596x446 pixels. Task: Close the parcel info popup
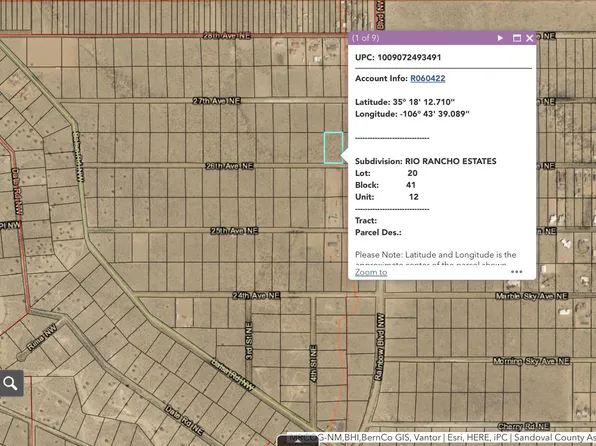coord(529,38)
